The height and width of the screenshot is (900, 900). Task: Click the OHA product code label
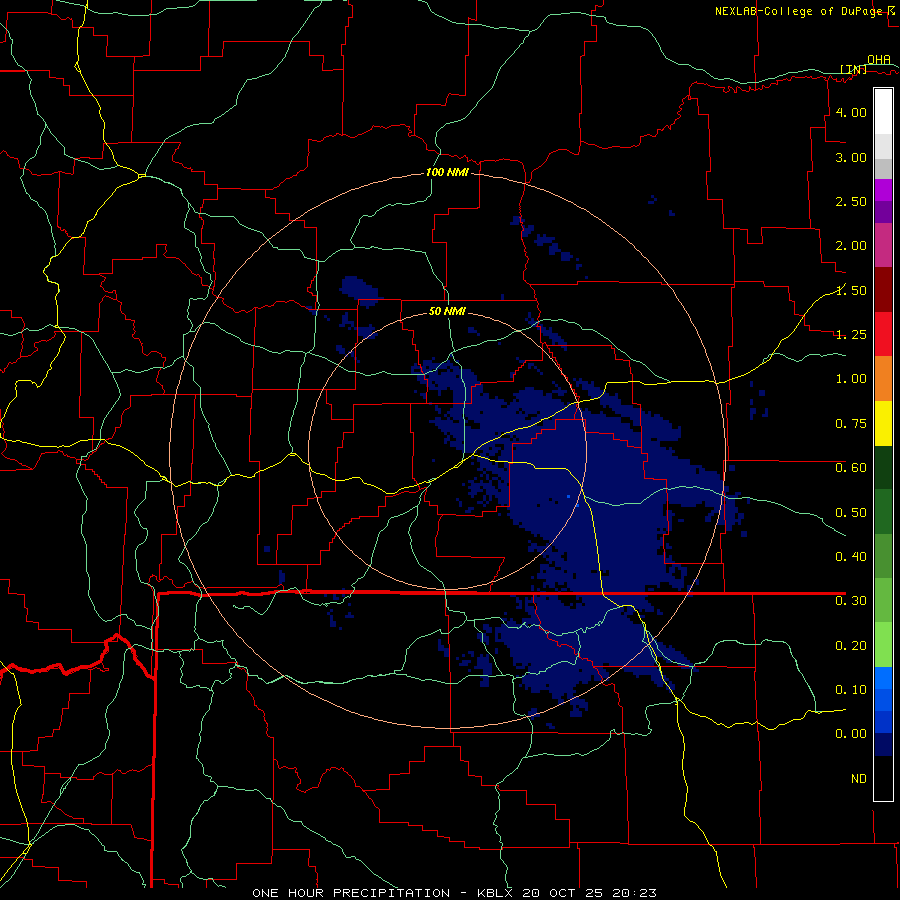(879, 59)
